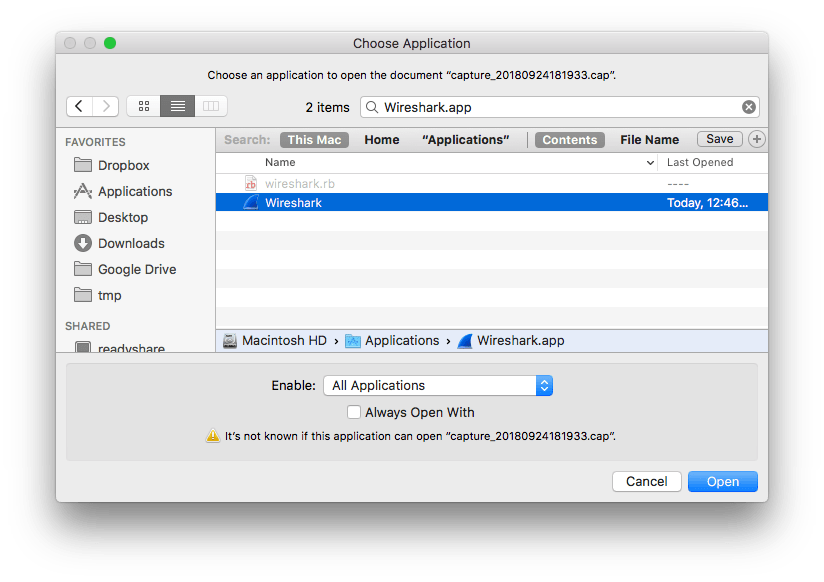The width and height of the screenshot is (824, 582).
Task: Click the Open button
Action: [x=722, y=481]
